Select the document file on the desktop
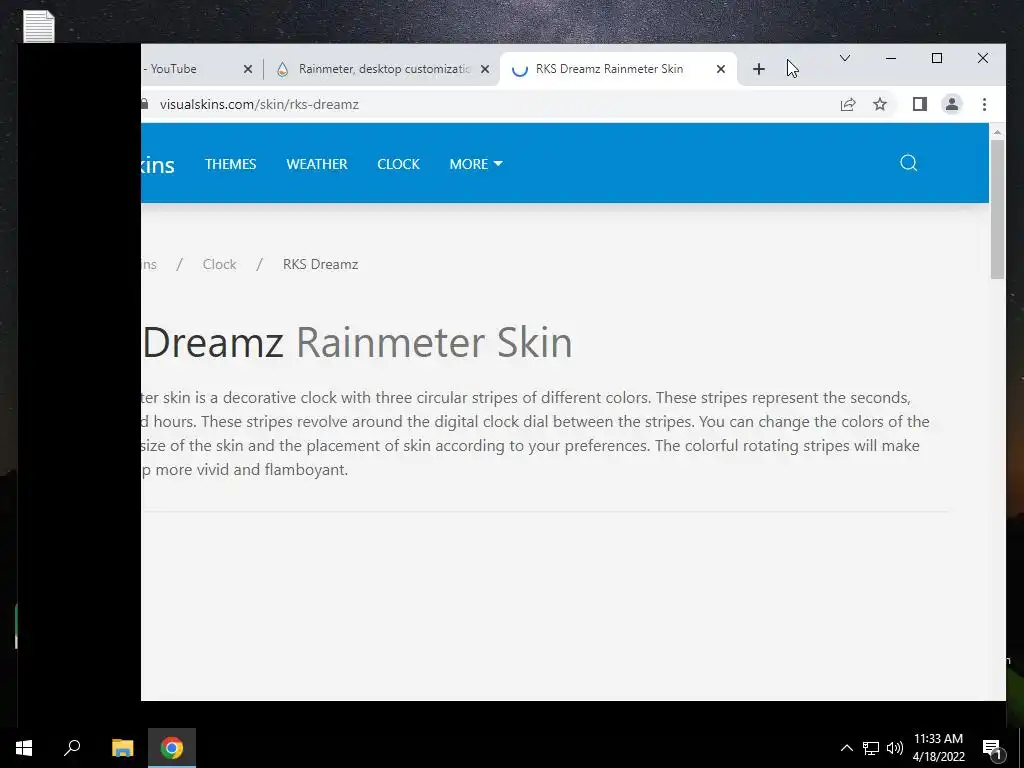 click(x=39, y=27)
